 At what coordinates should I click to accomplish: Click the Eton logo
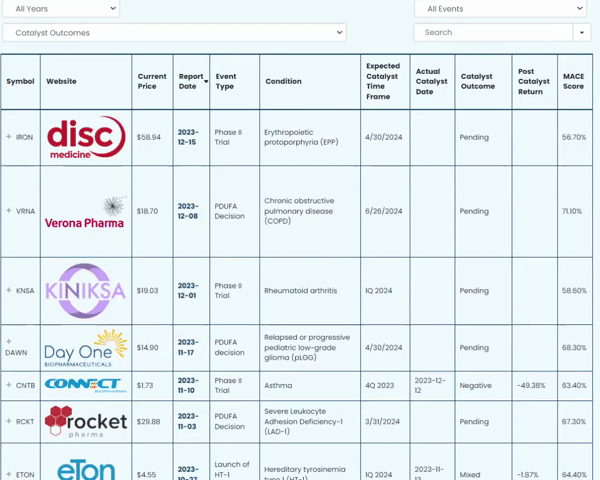[x=86, y=470]
